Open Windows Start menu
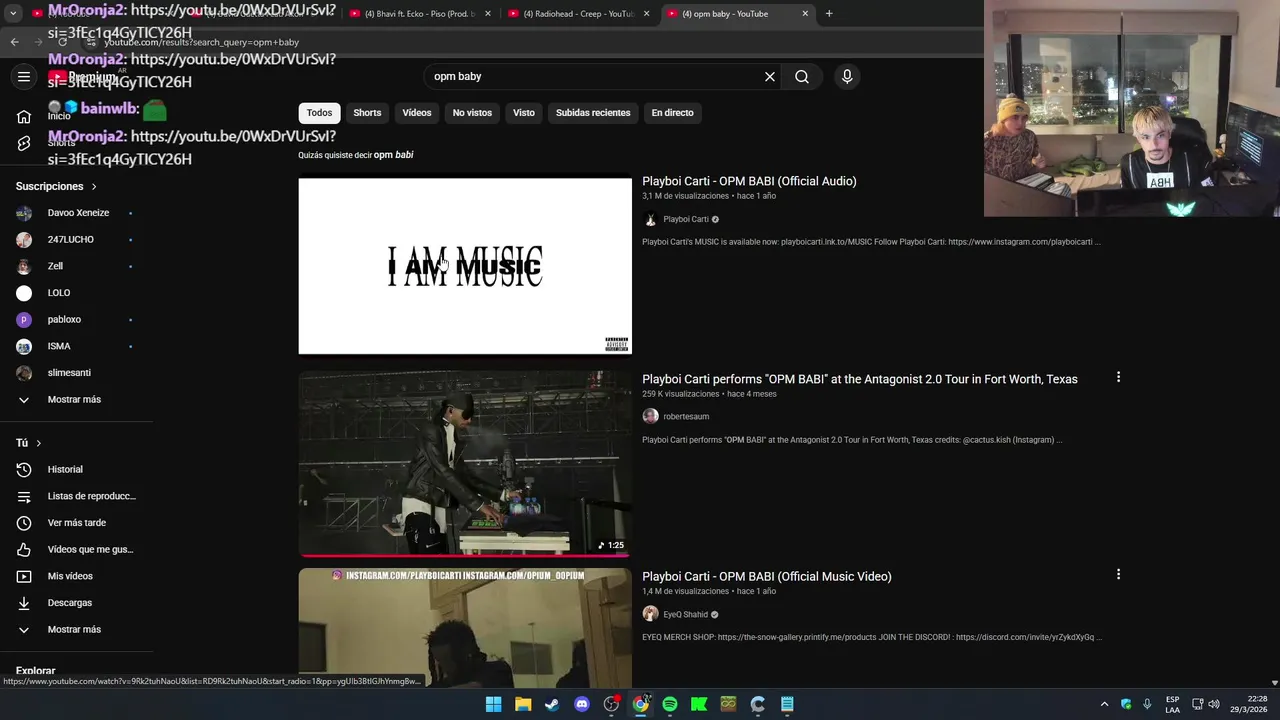 click(x=493, y=704)
